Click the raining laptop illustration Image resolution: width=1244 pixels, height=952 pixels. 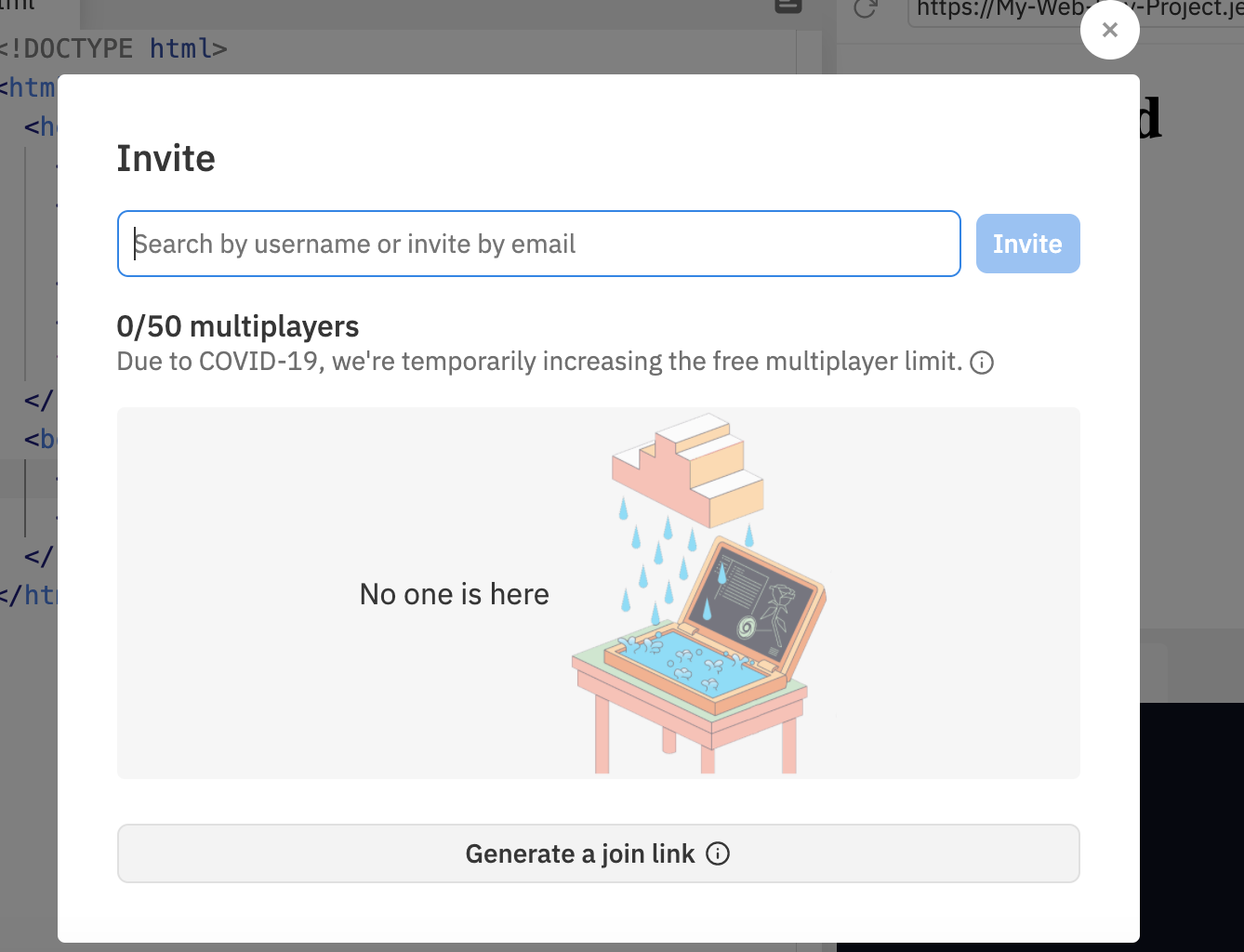pyautogui.click(x=699, y=593)
